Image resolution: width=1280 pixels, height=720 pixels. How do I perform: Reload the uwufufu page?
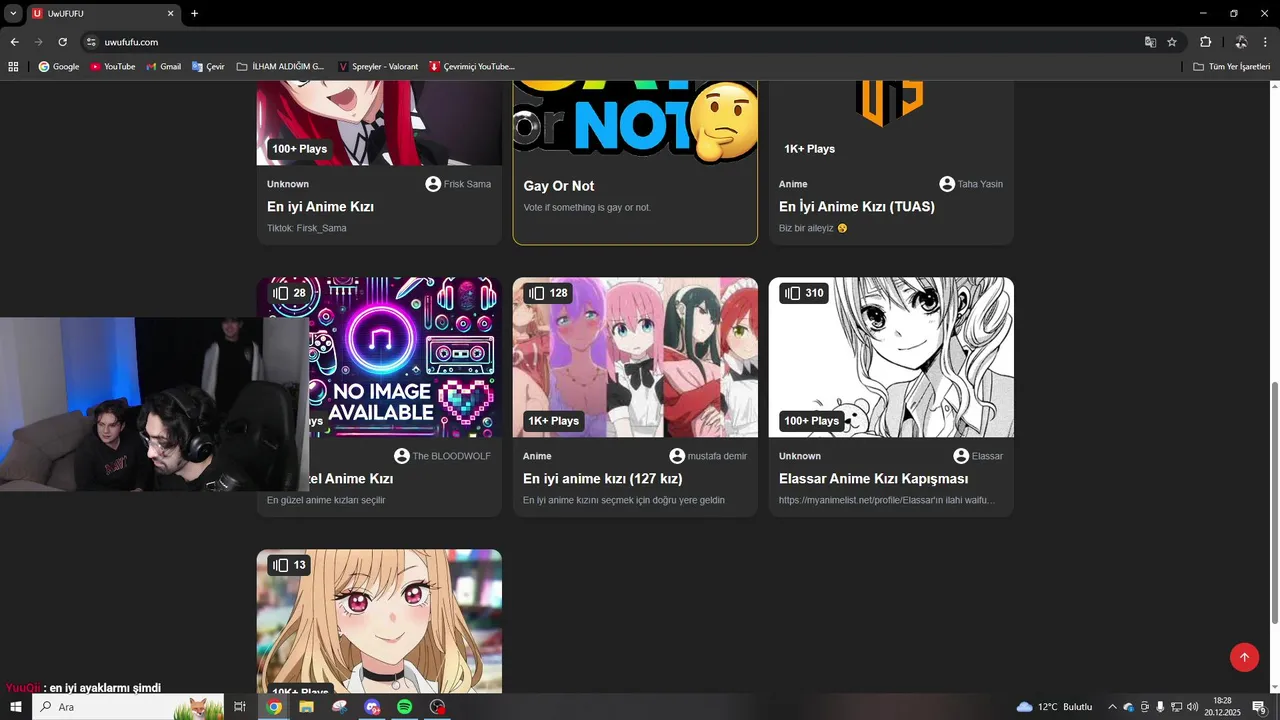(62, 42)
